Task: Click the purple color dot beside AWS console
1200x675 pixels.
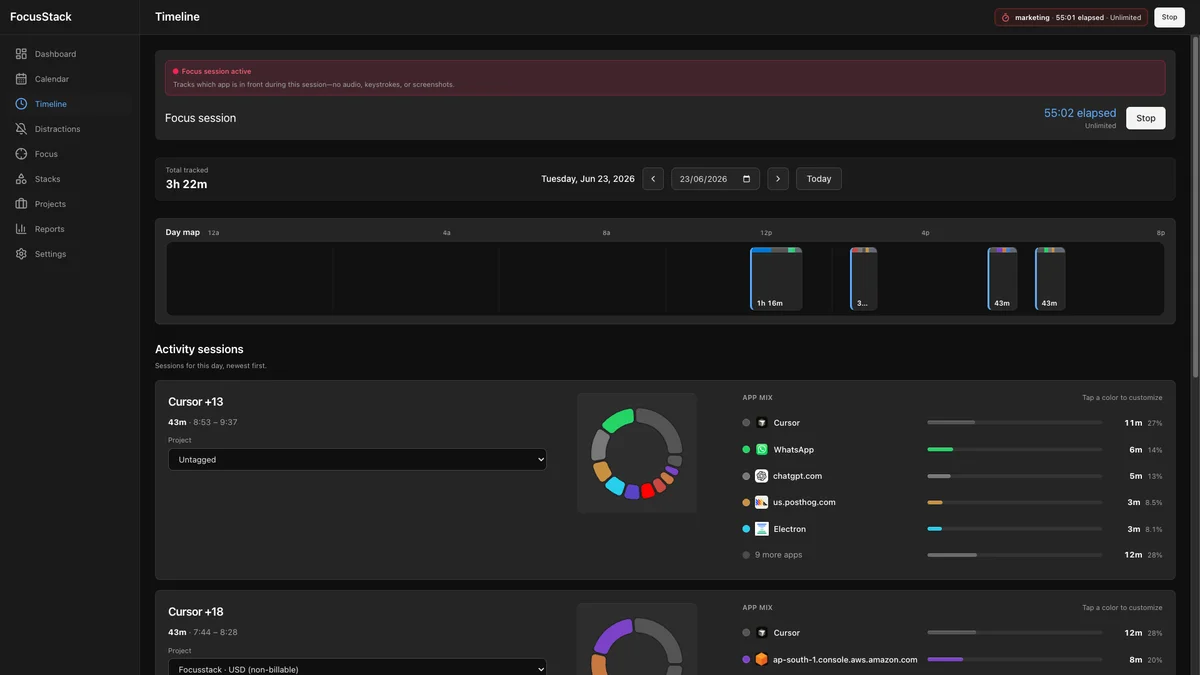Action: click(x=746, y=660)
